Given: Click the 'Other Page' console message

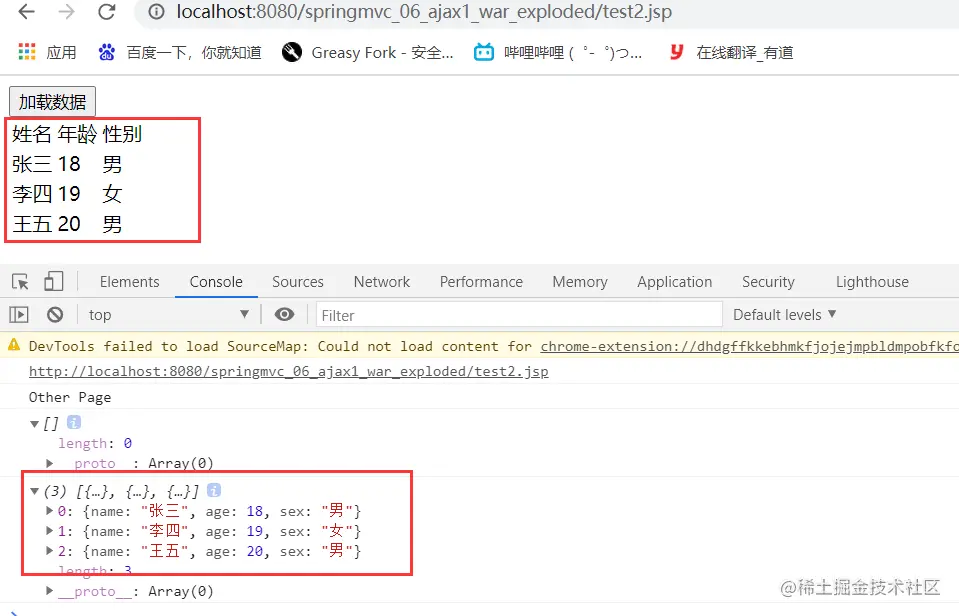Looking at the screenshot, I should click(70, 397).
